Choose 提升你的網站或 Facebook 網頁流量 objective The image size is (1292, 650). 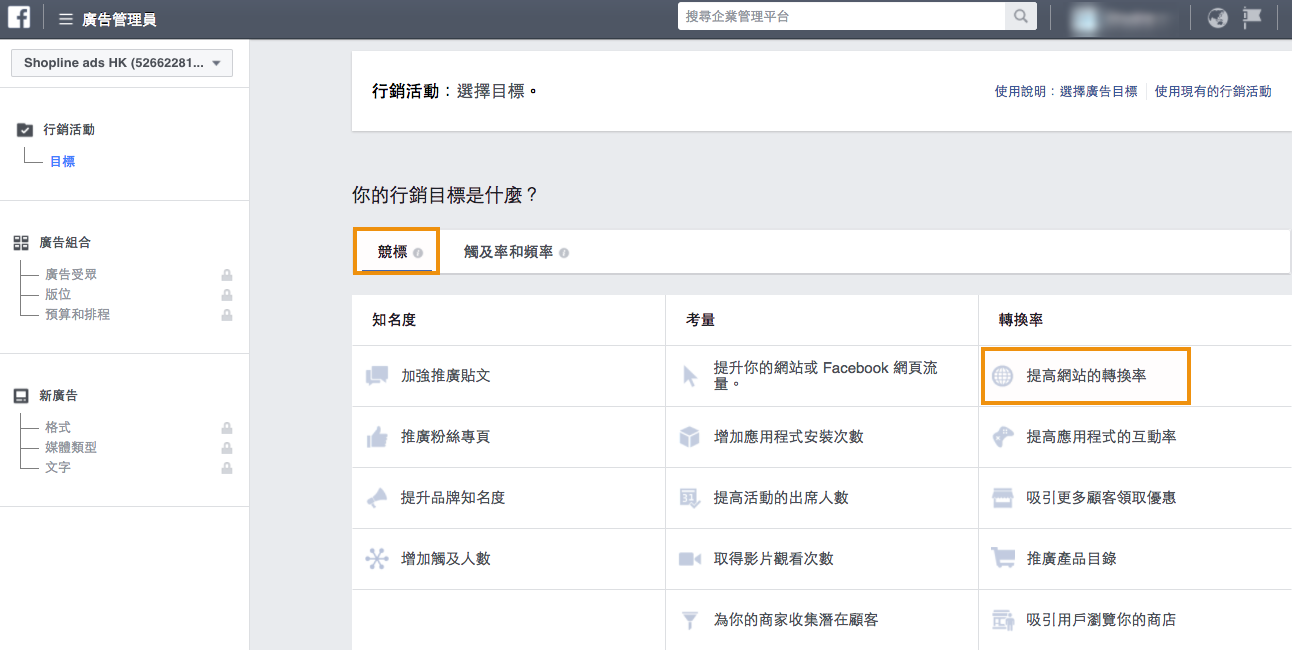pos(822,376)
